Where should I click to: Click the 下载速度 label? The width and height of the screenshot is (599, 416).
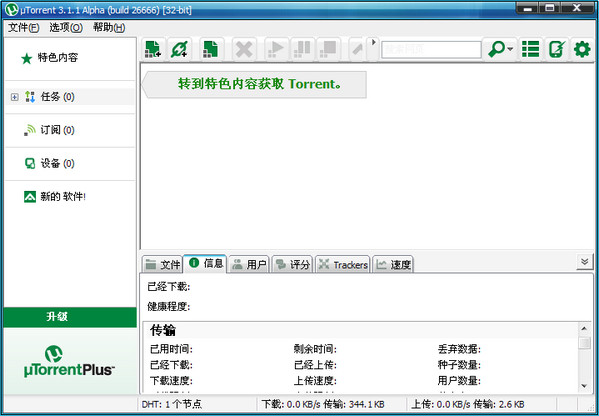(171, 380)
